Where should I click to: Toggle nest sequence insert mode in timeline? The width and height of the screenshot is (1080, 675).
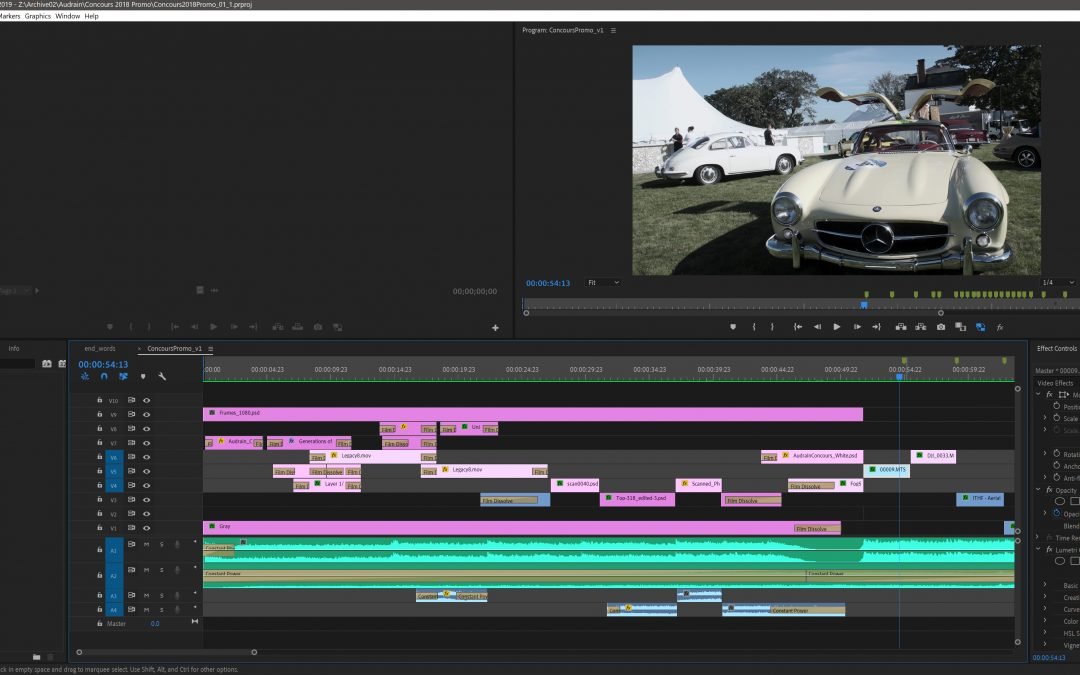click(85, 377)
